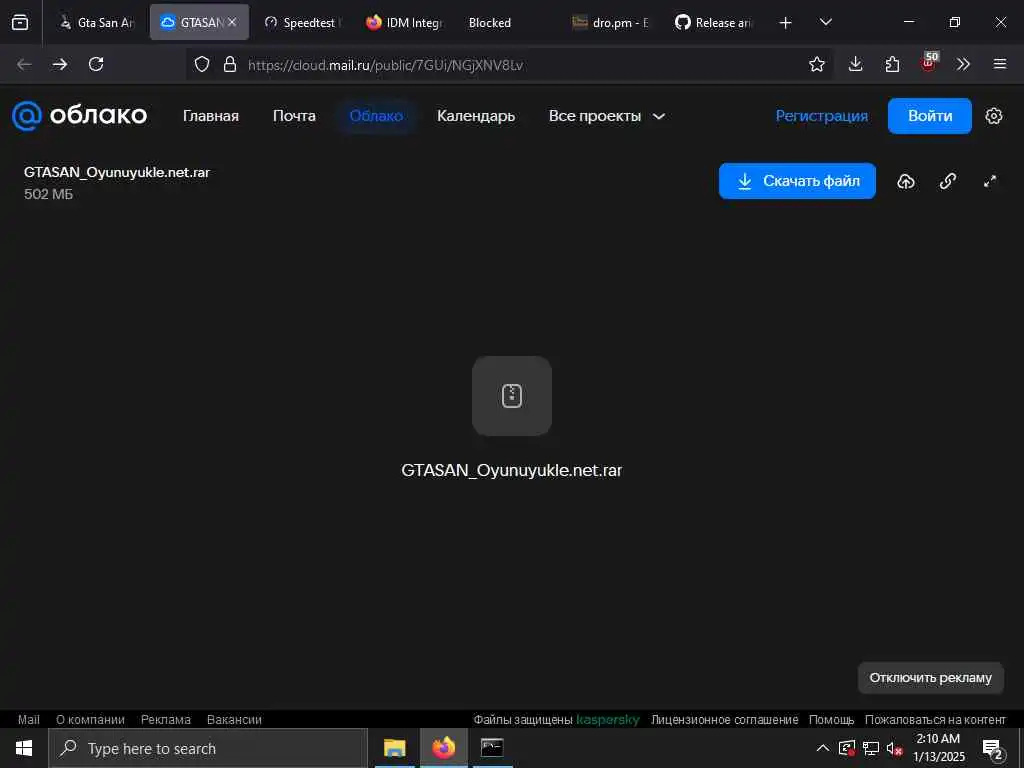Open network tray icon
The image size is (1024, 768).
click(x=871, y=748)
